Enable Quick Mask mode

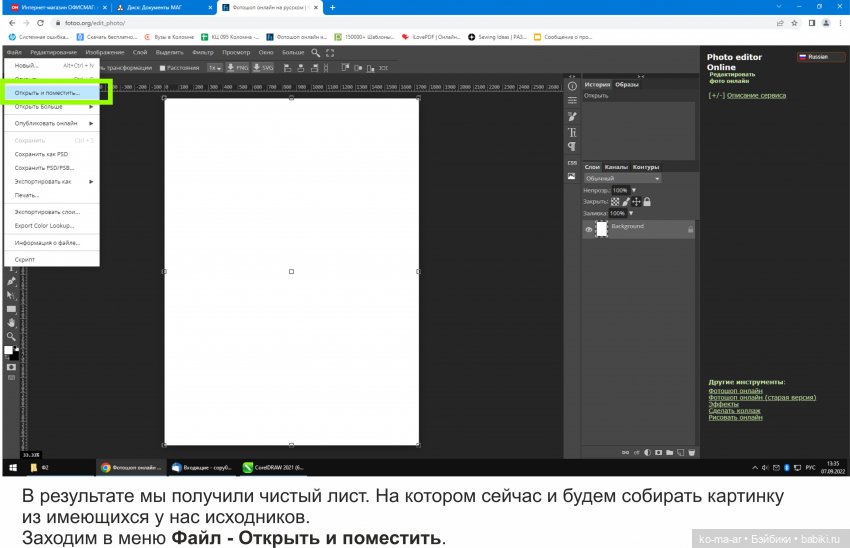(x=11, y=368)
